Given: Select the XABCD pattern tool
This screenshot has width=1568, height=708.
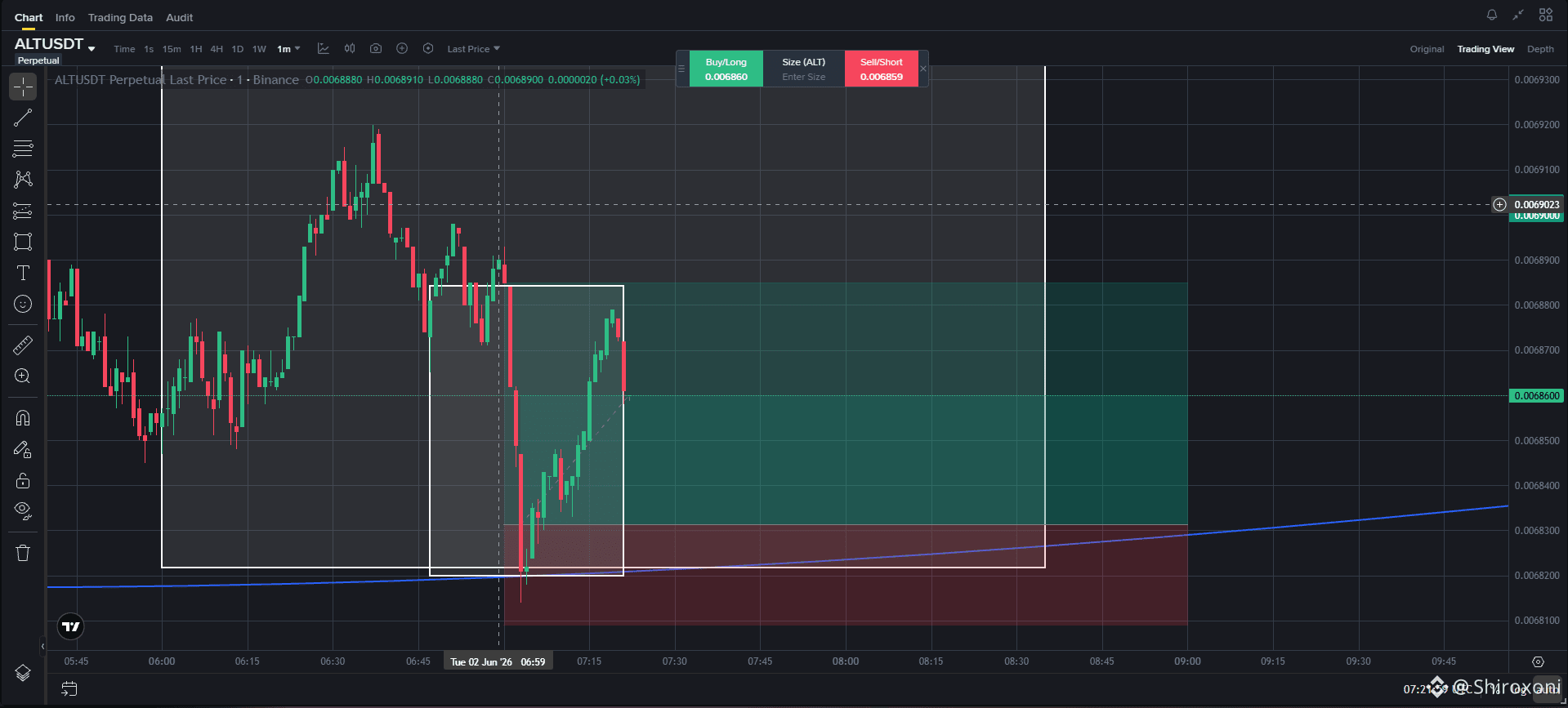Looking at the screenshot, I should (23, 180).
